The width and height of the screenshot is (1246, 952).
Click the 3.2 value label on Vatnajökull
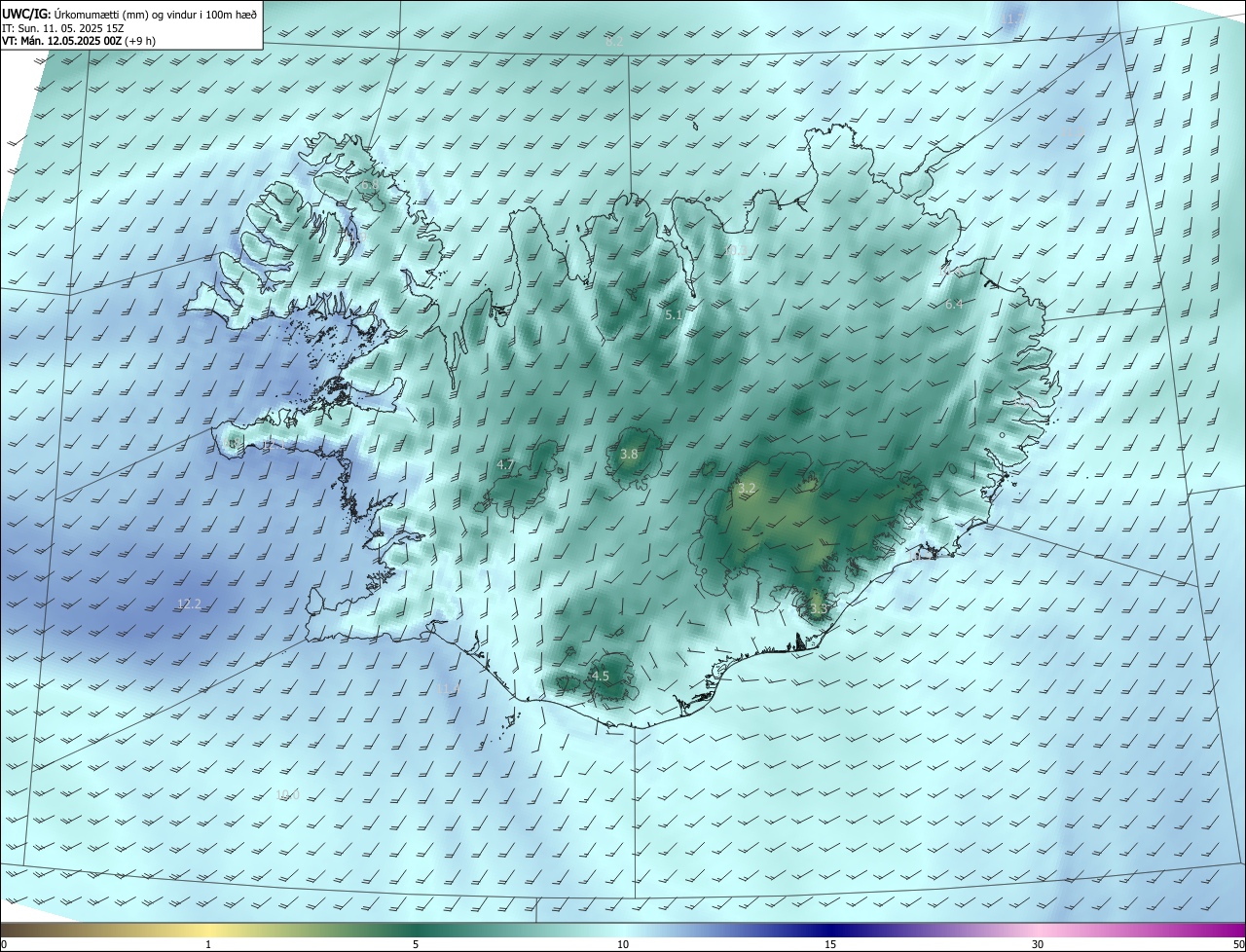click(x=747, y=489)
